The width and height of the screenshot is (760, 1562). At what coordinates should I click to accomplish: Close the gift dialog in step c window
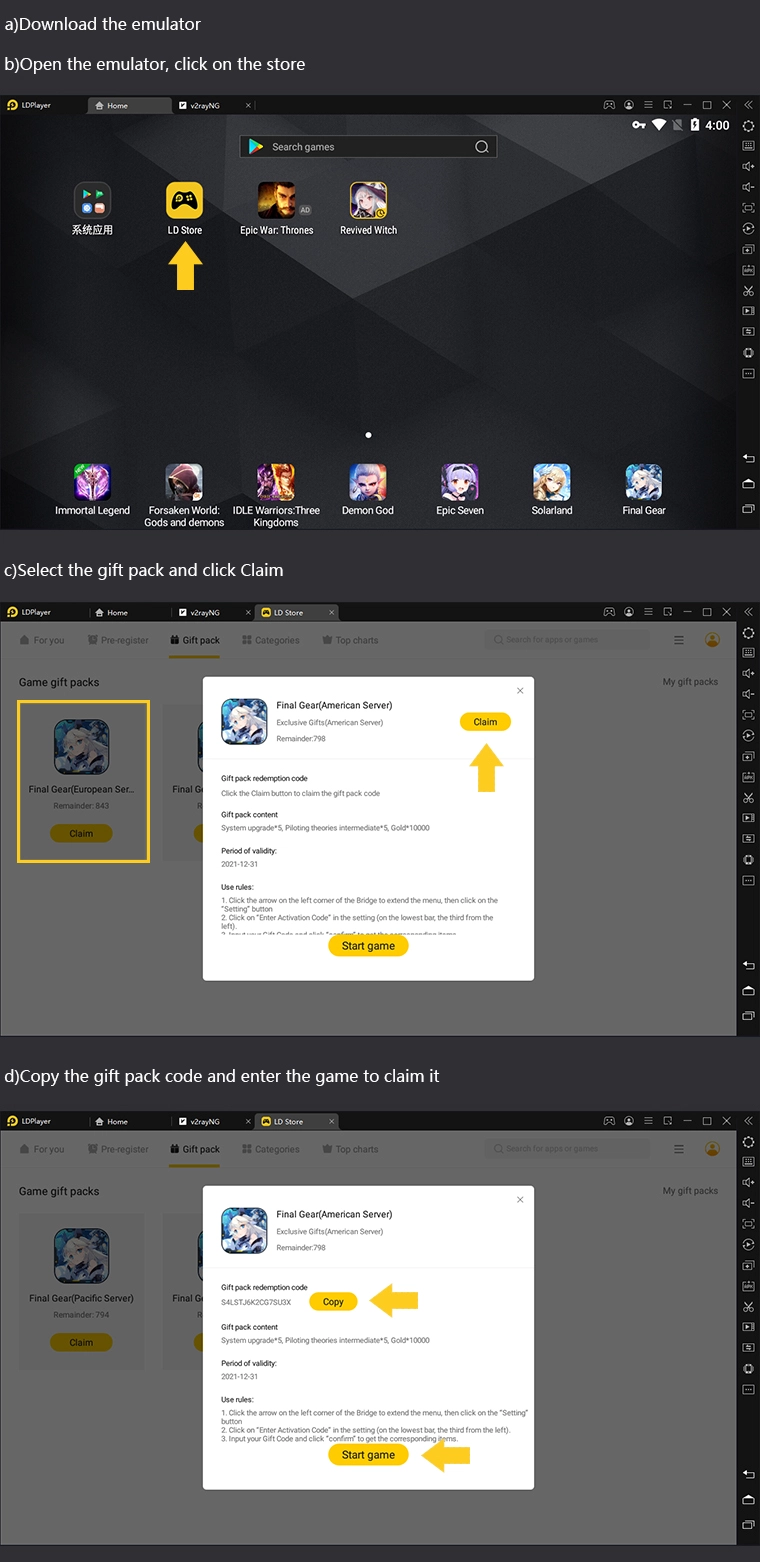point(520,690)
